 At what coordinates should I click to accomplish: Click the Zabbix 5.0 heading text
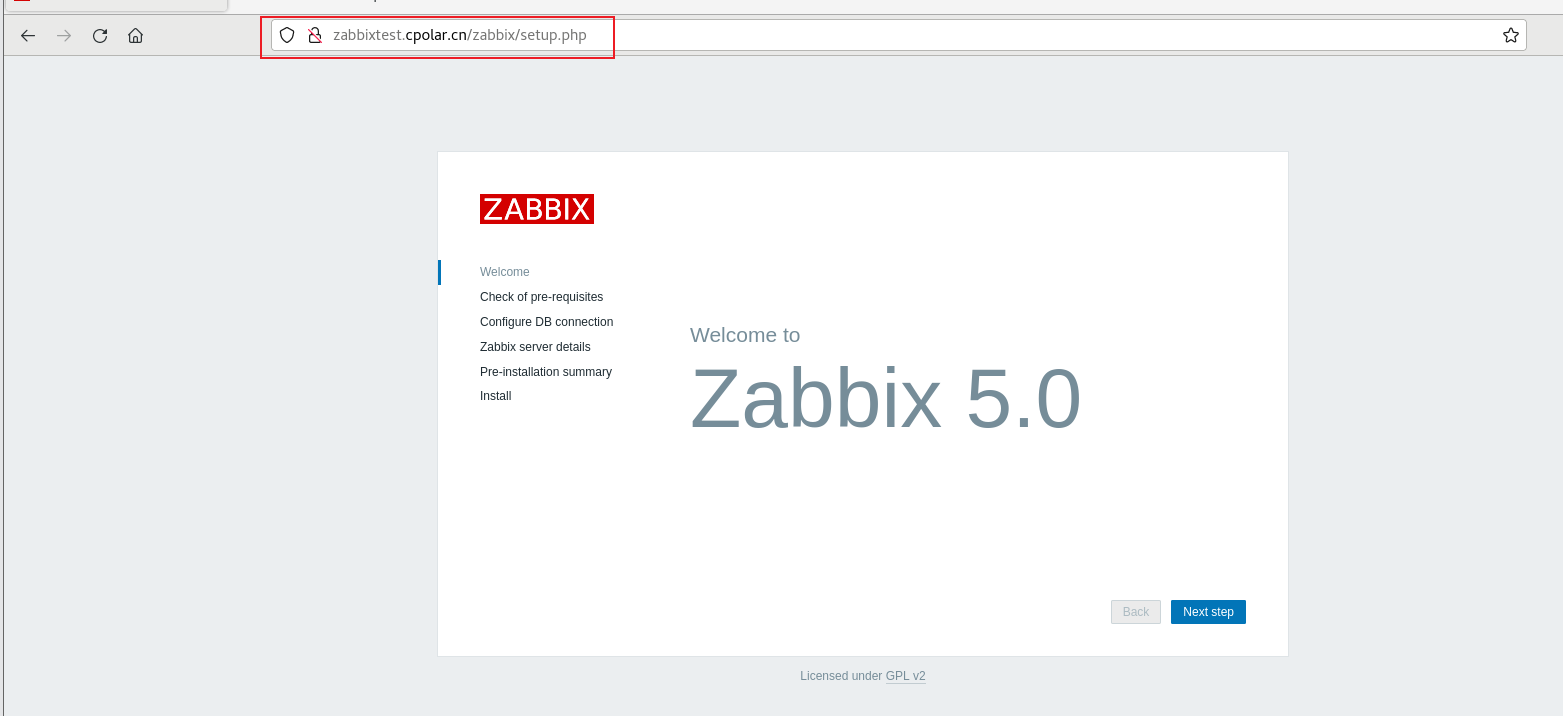885,399
